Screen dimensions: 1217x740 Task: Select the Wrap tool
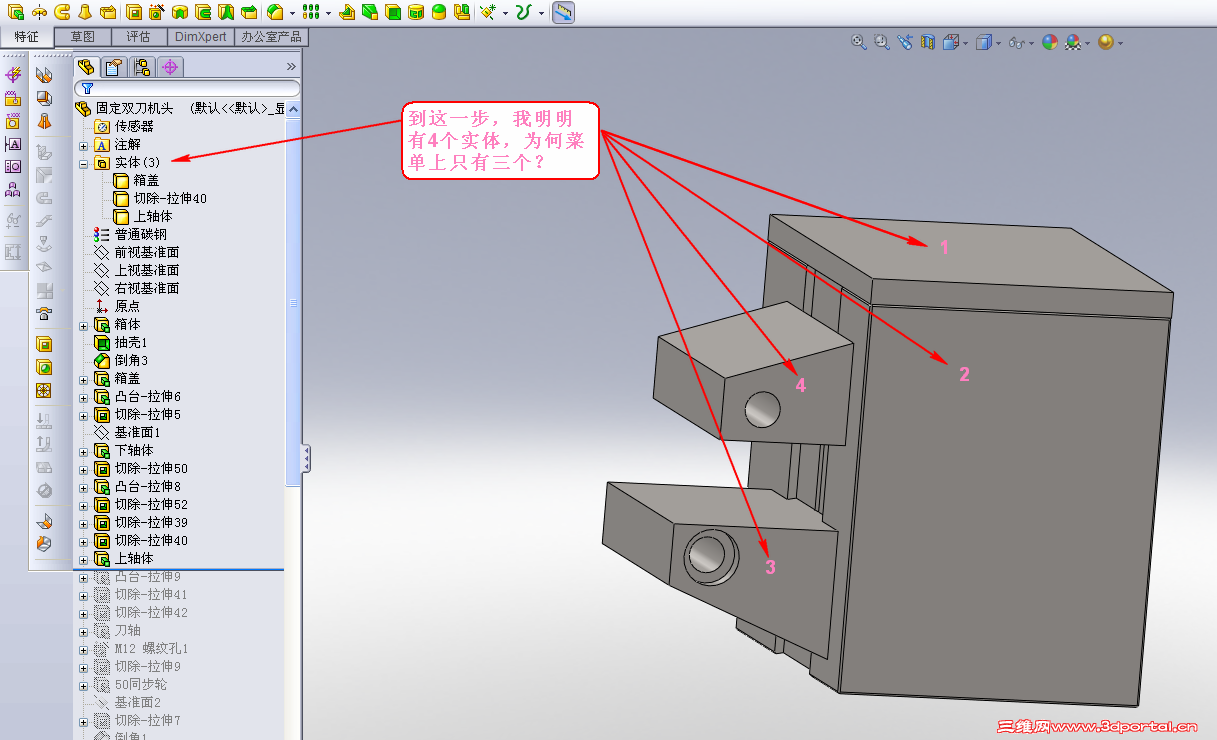point(415,12)
